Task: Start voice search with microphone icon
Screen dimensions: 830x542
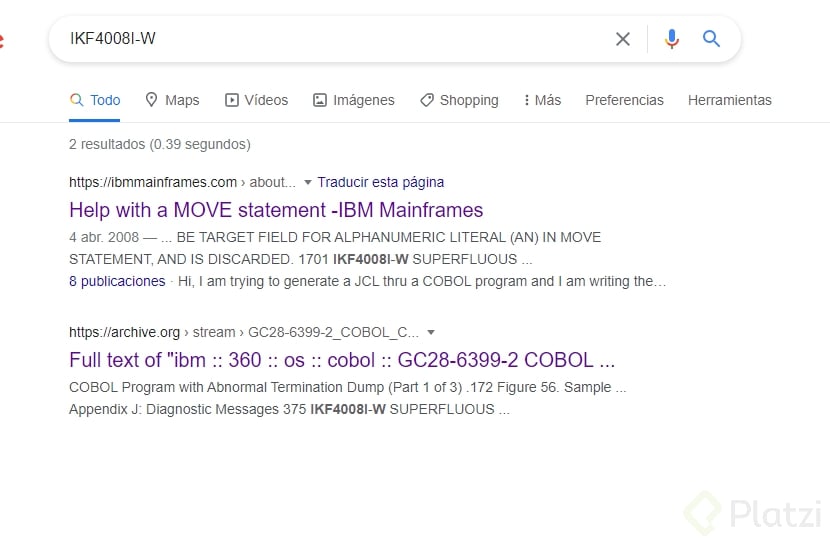Action: pyautogui.click(x=672, y=39)
